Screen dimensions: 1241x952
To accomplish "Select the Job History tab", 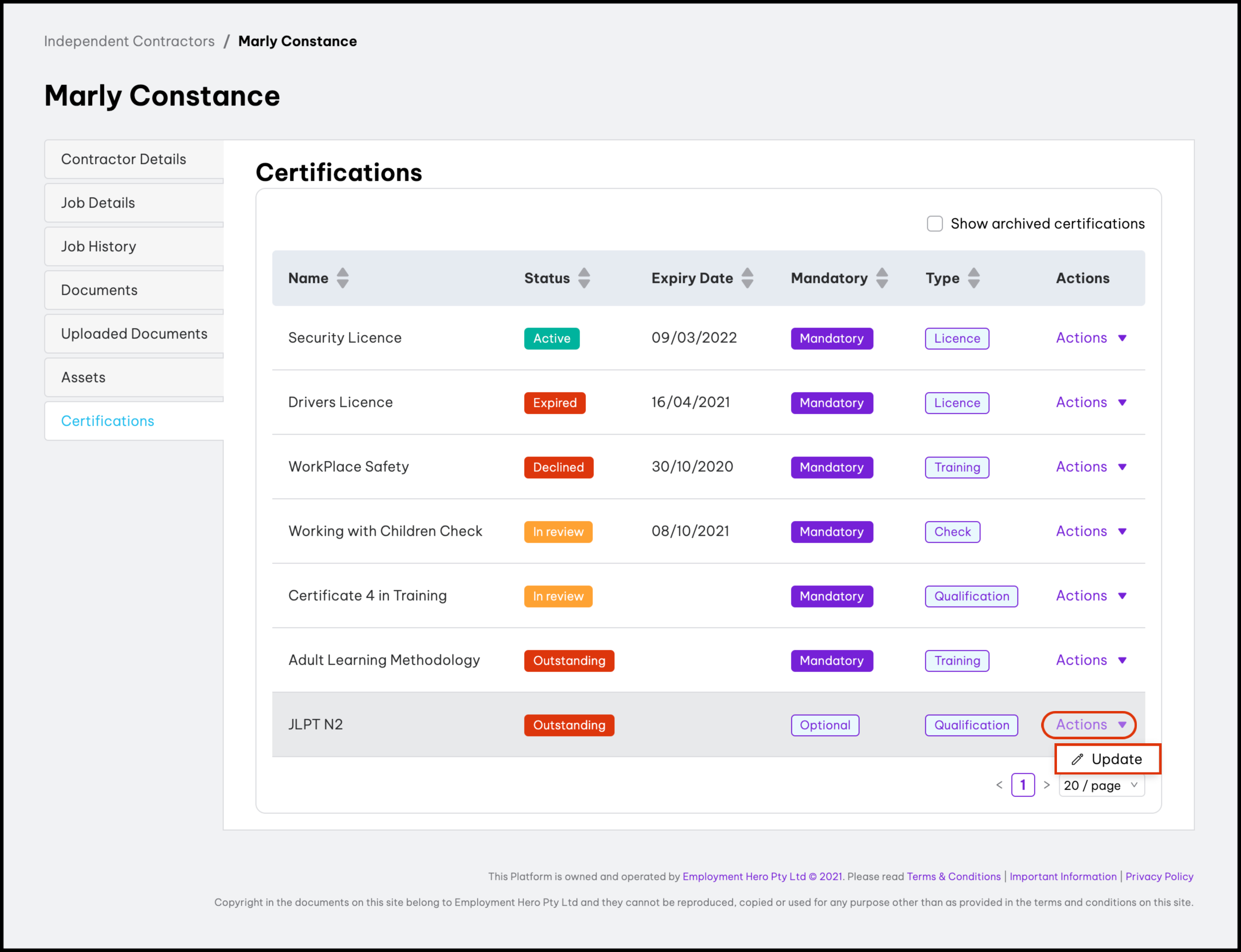I will pyautogui.click(x=99, y=246).
